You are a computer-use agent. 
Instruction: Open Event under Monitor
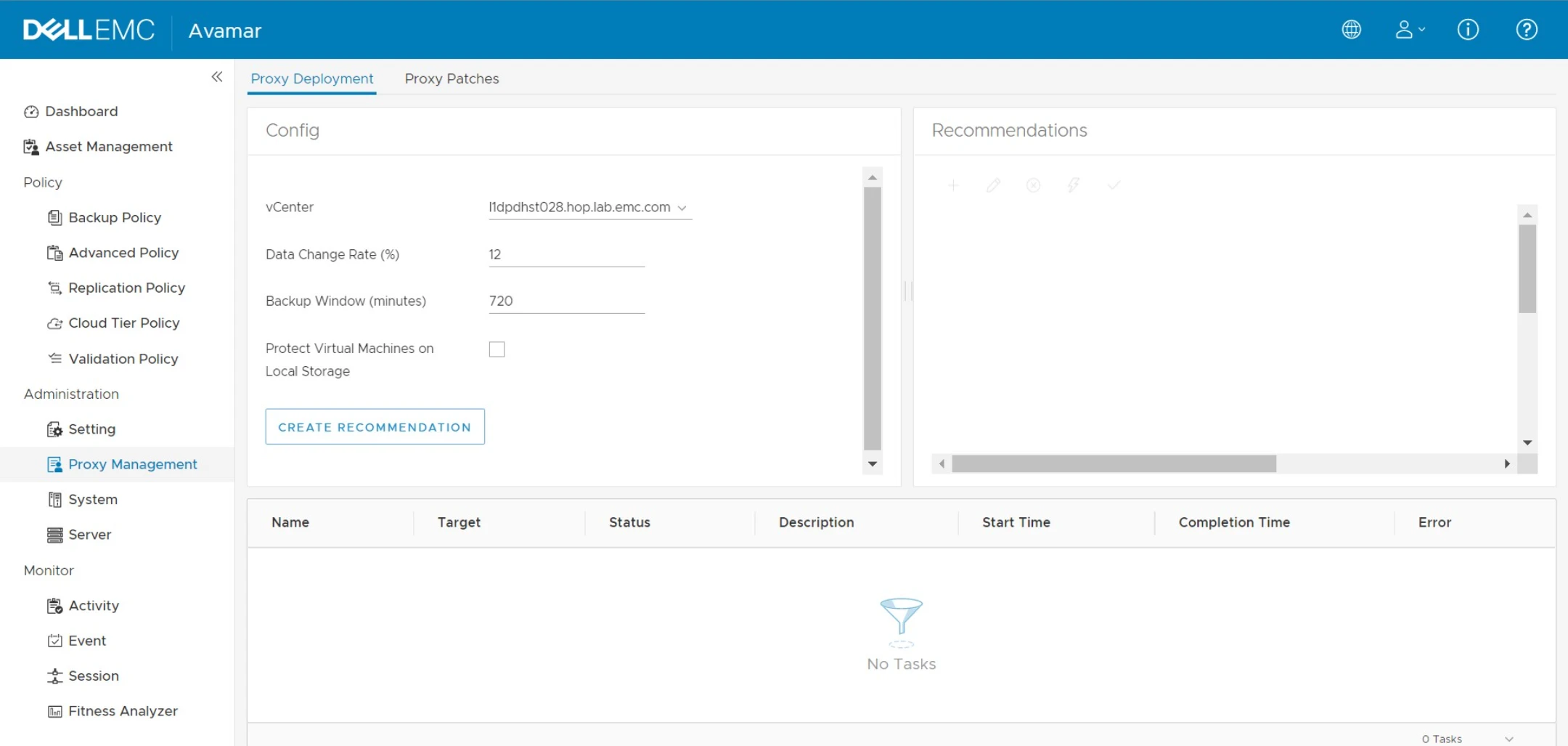click(76, 641)
